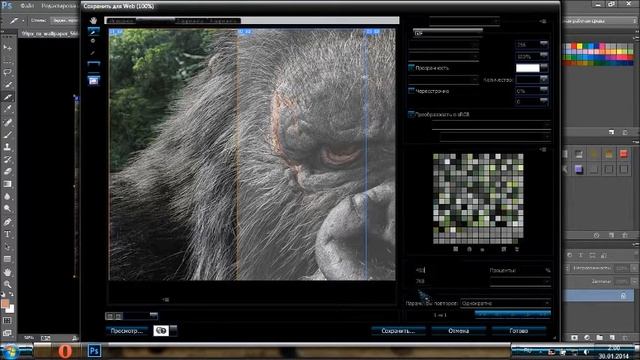
Task: Open the white matte color dropdown
Action: (x=544, y=67)
